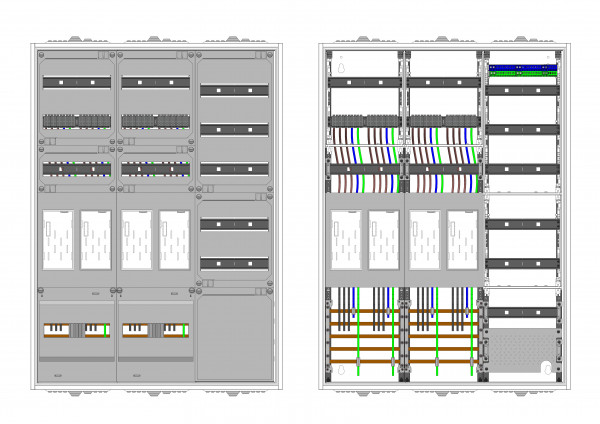Click the first meter window in left cabinet
The height and width of the screenshot is (424, 600).
click(x=60, y=240)
